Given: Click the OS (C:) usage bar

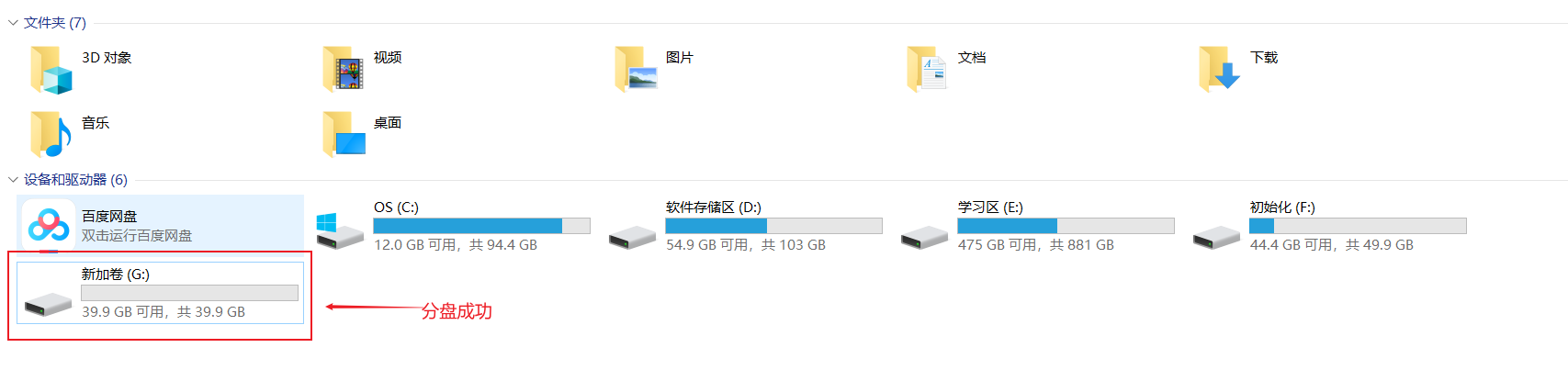Looking at the screenshot, I should (x=481, y=226).
